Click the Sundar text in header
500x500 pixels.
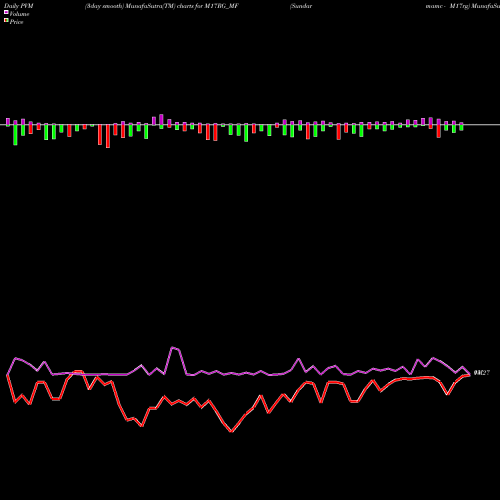point(301,6)
